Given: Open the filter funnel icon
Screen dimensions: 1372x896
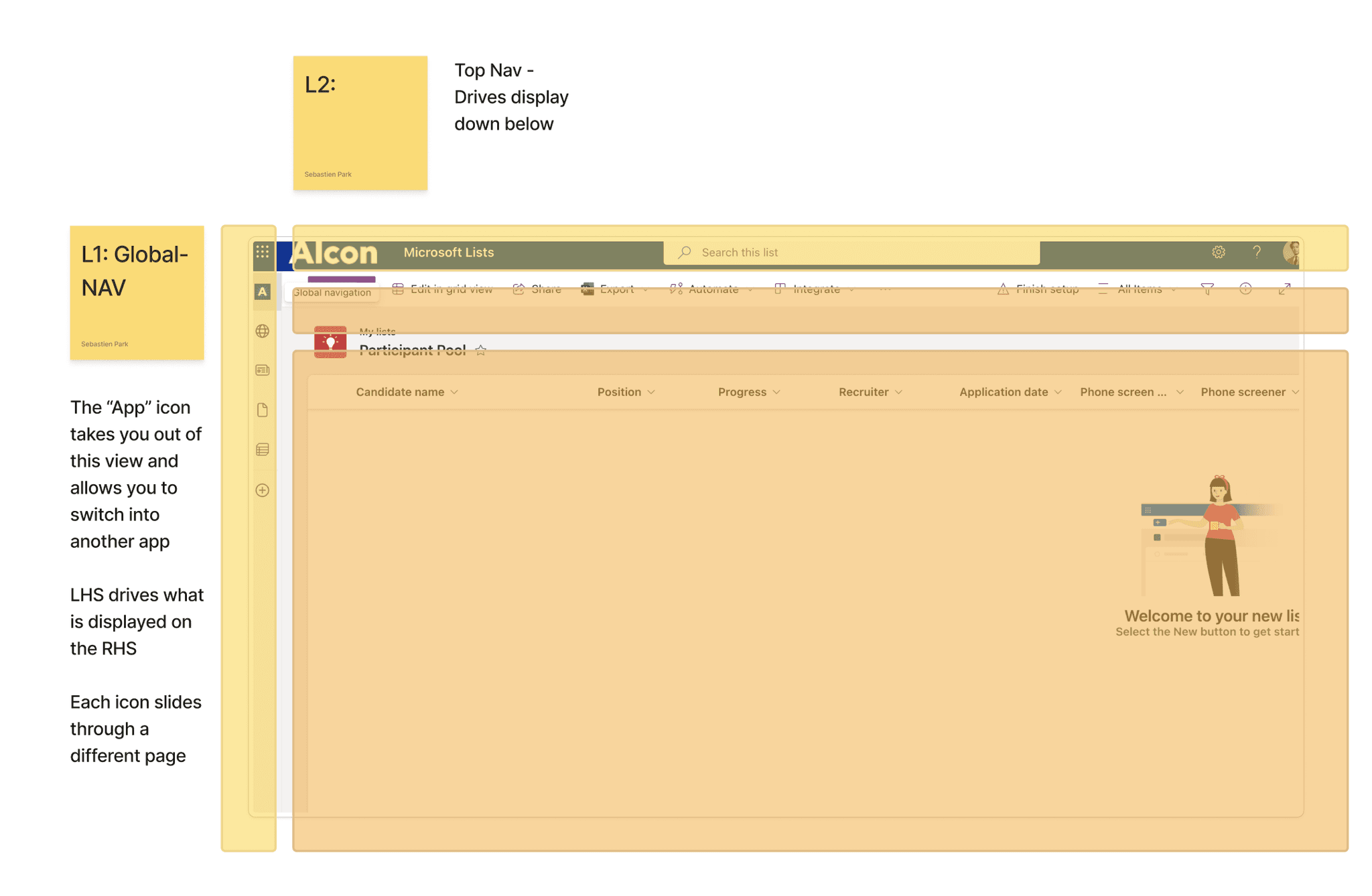Looking at the screenshot, I should pyautogui.click(x=1207, y=289).
